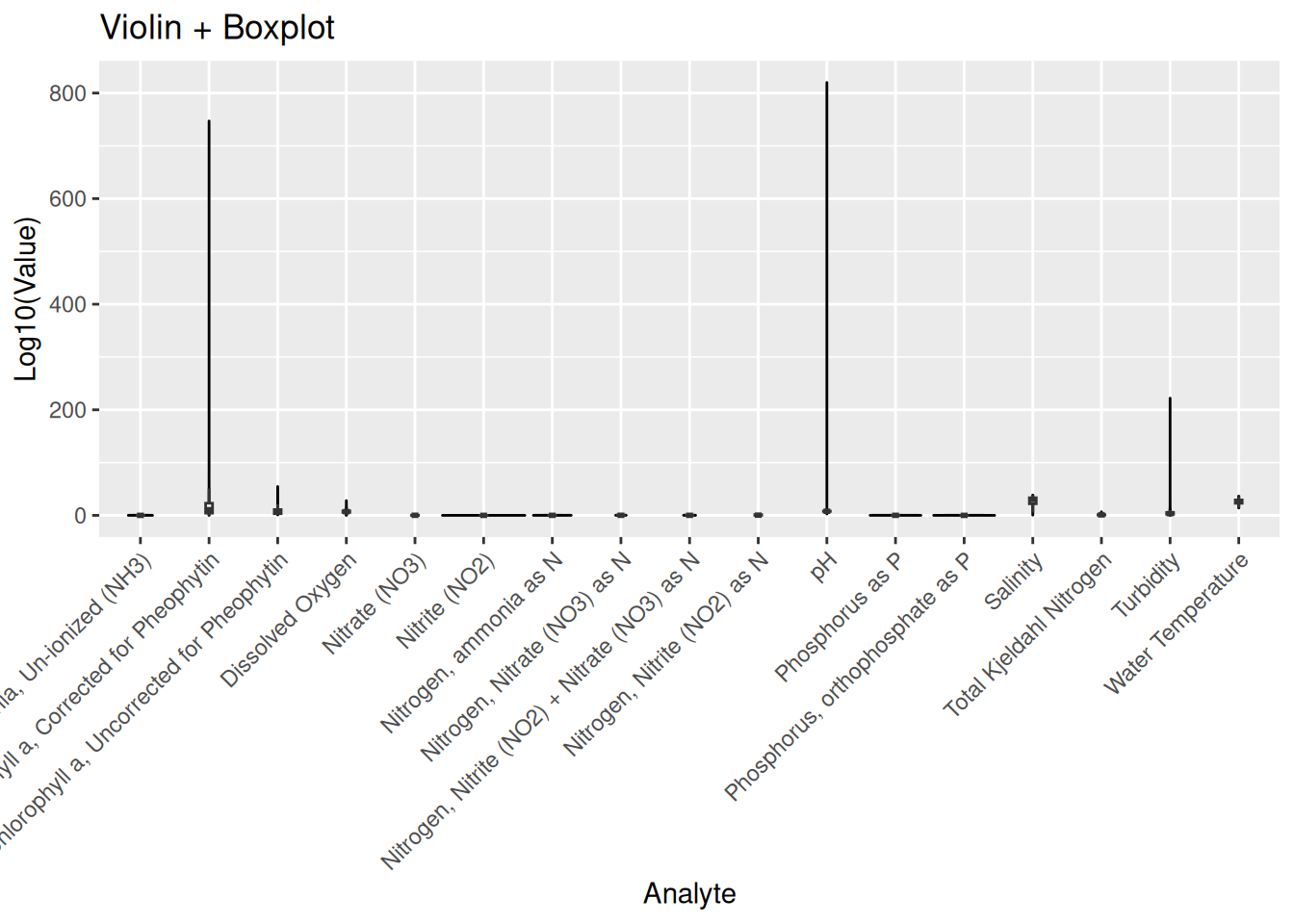Click the 200 y-axis tick label
The width and height of the screenshot is (1294, 924).
(x=67, y=410)
